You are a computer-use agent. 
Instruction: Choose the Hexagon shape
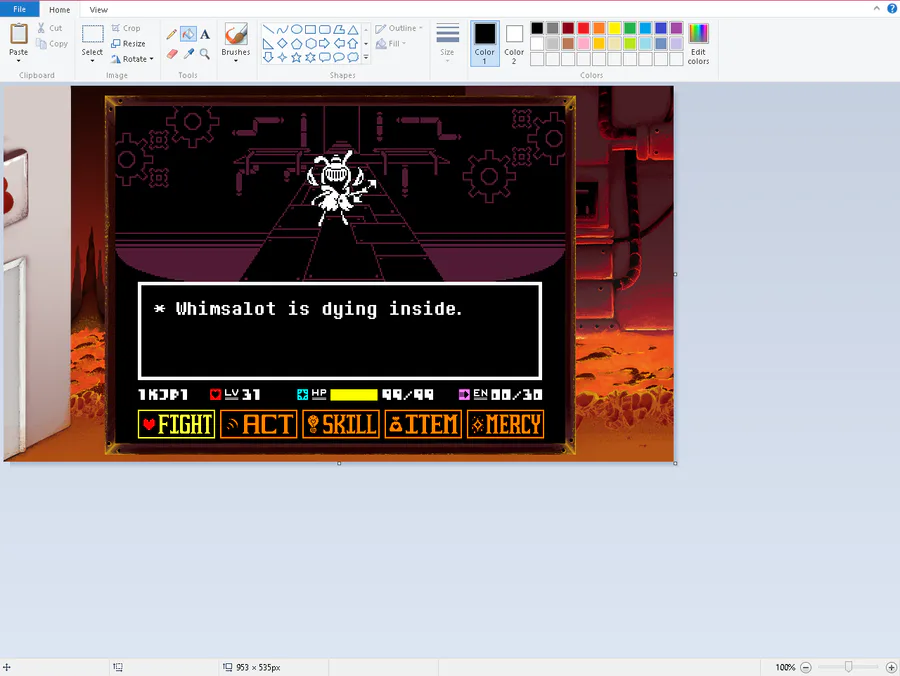[311, 44]
